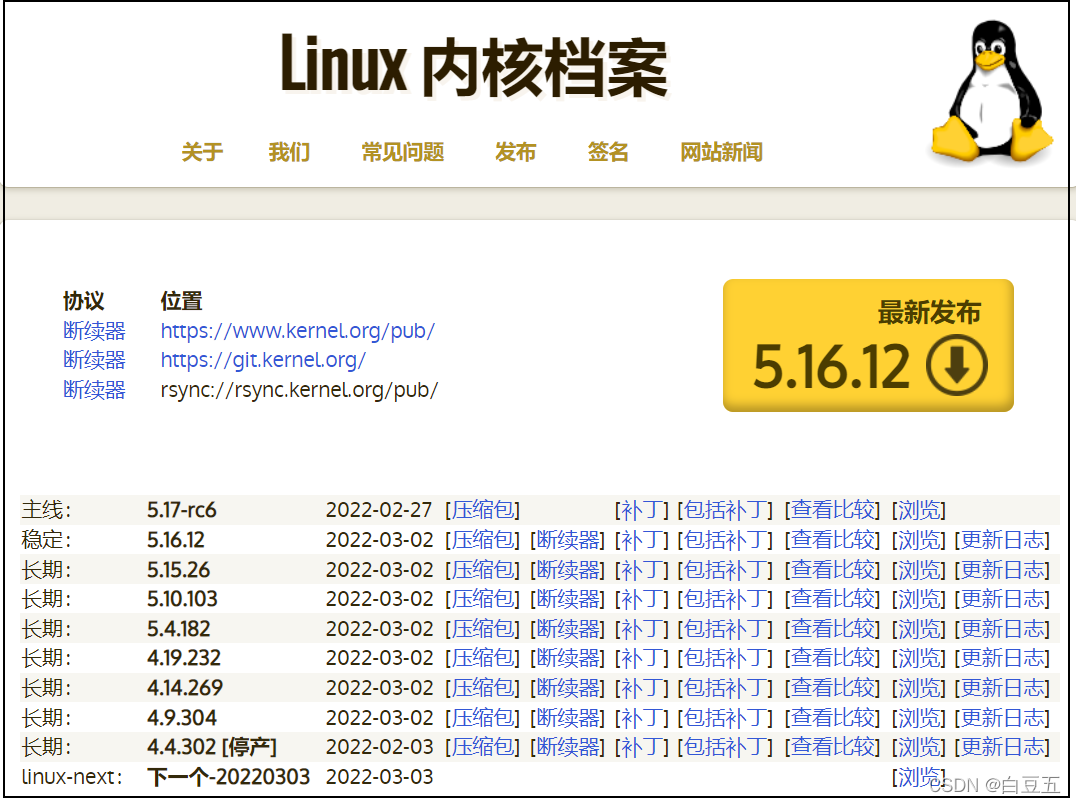Open the 网站新闻 navigation item

point(721,152)
